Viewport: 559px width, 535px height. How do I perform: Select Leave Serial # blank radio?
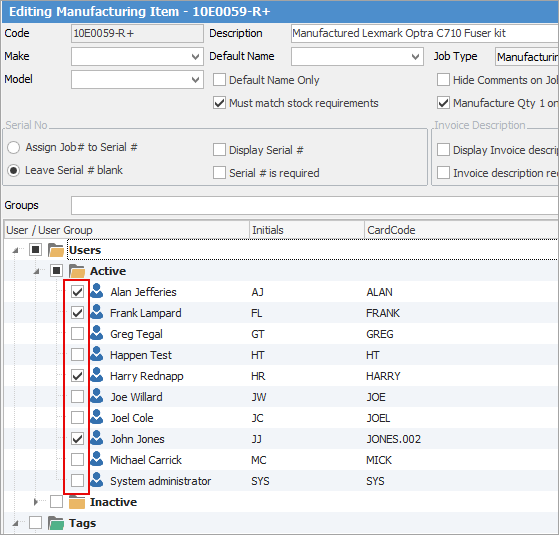click(x=14, y=170)
